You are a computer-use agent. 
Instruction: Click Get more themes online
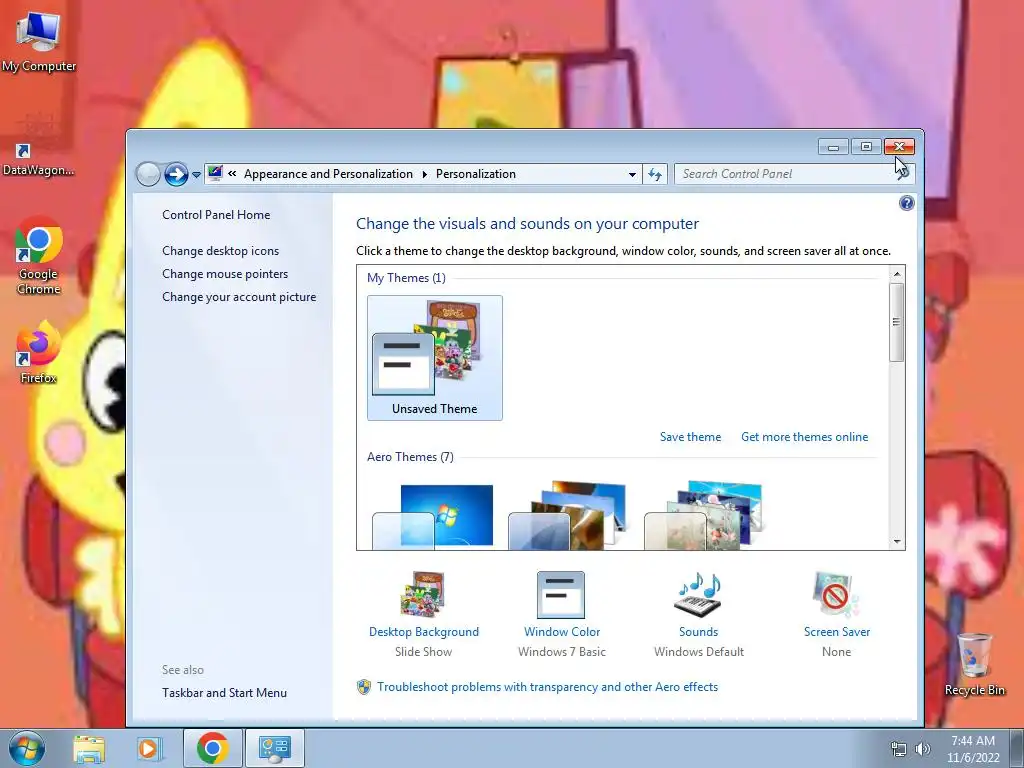(x=805, y=437)
